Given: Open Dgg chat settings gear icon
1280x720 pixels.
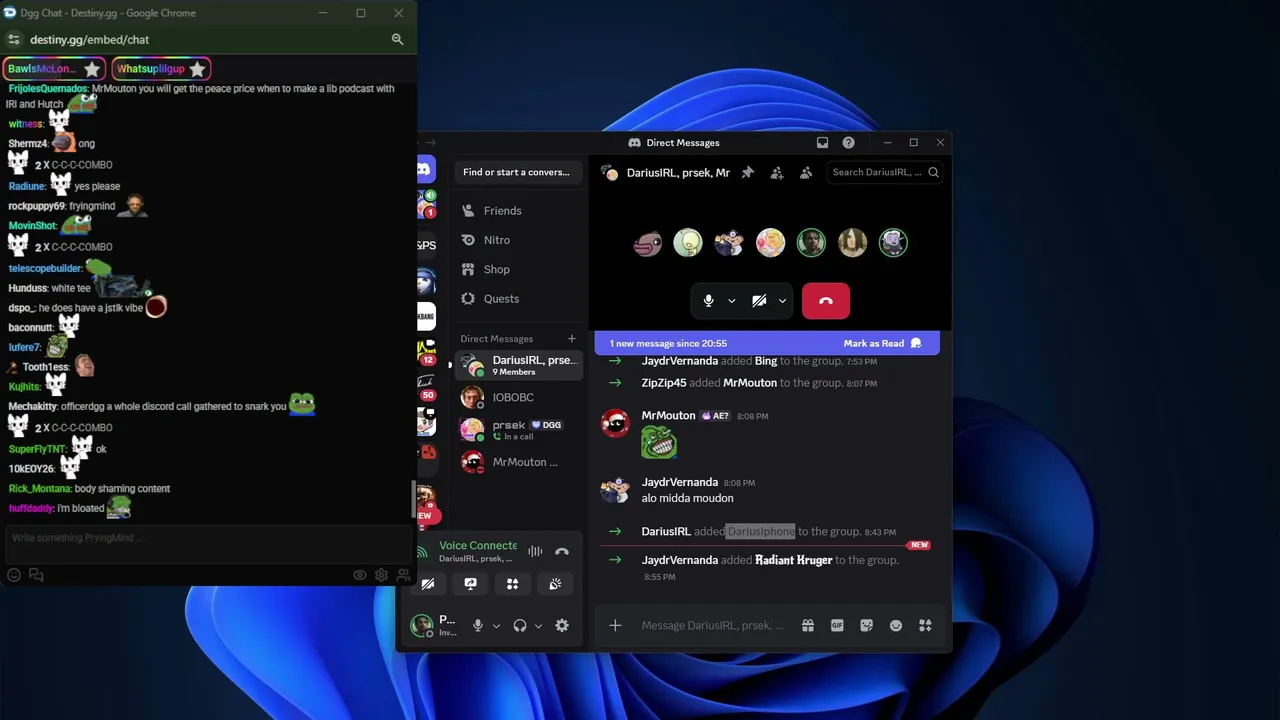Looking at the screenshot, I should (381, 575).
